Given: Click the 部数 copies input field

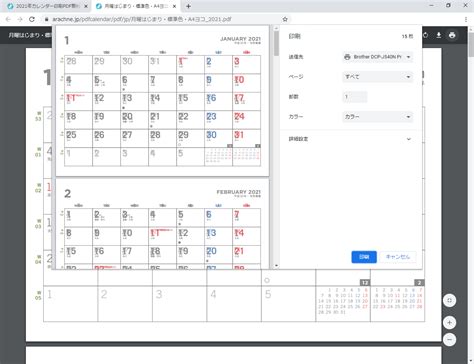Looking at the screenshot, I should [x=355, y=97].
